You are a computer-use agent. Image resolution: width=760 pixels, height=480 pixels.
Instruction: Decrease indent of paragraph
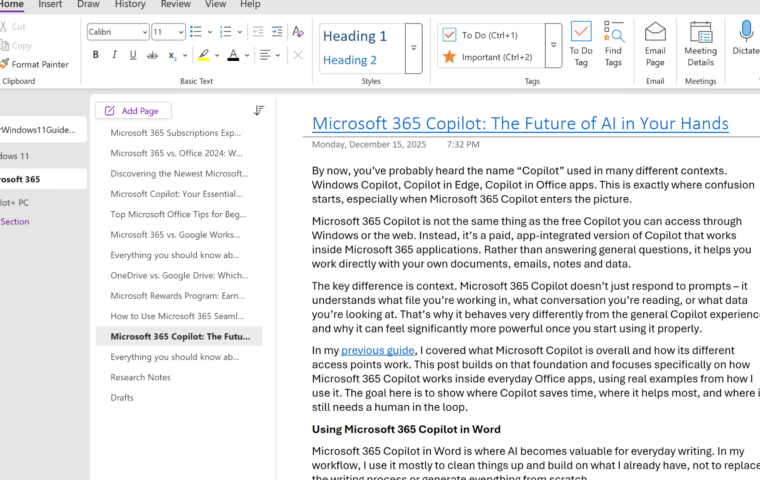tap(258, 32)
